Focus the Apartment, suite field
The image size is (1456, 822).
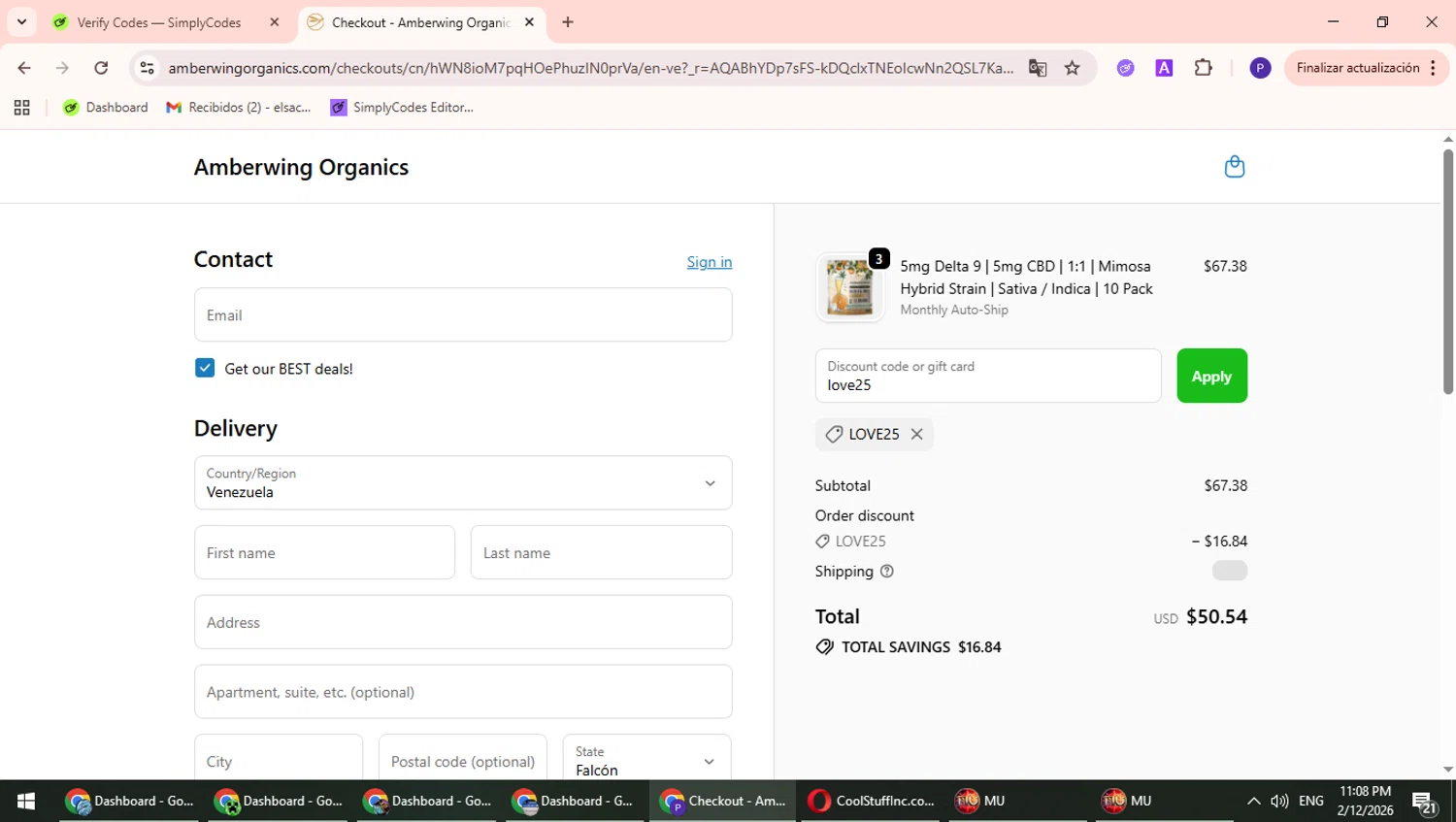[463, 692]
